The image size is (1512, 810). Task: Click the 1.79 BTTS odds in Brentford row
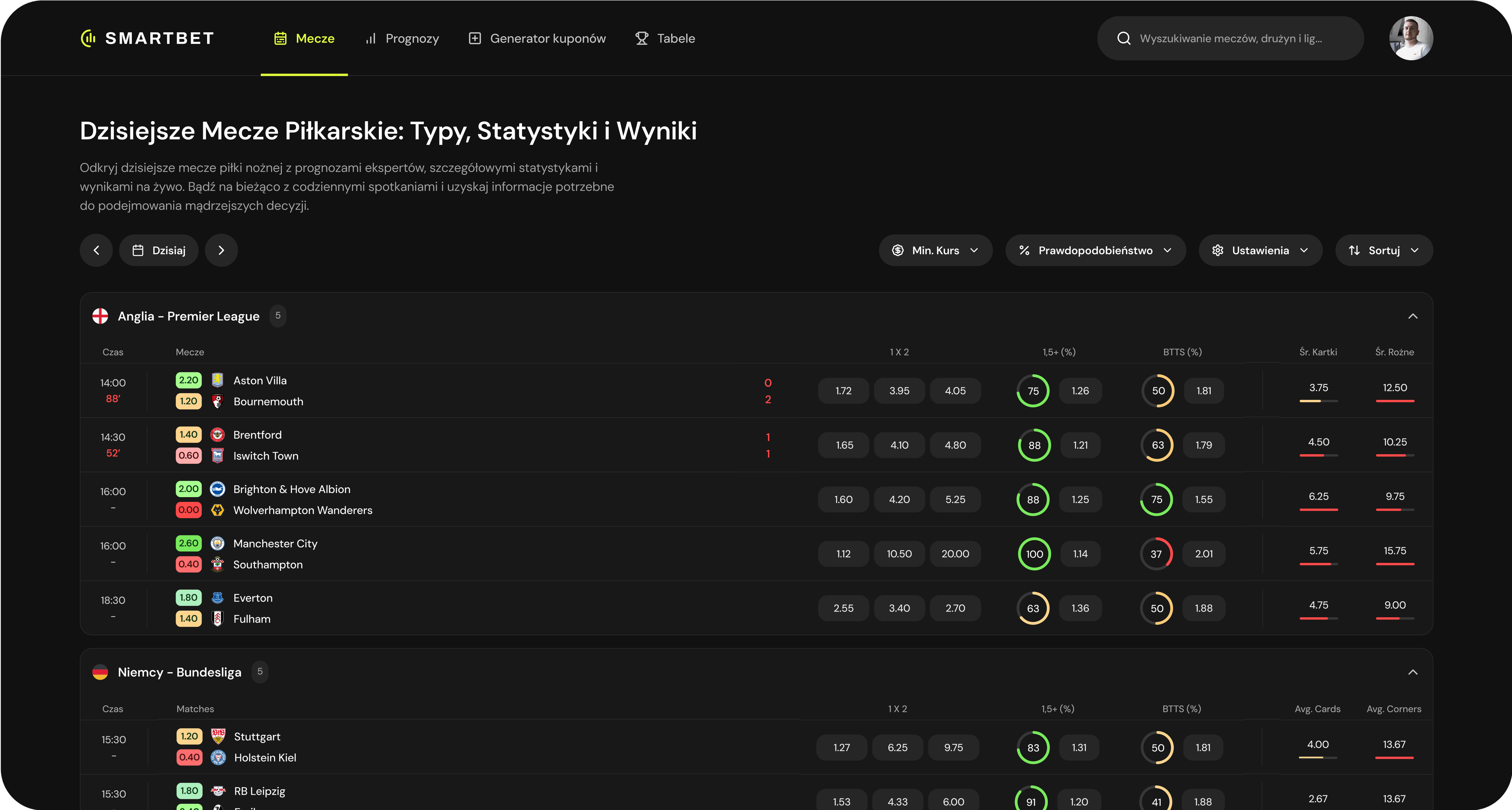(1203, 445)
